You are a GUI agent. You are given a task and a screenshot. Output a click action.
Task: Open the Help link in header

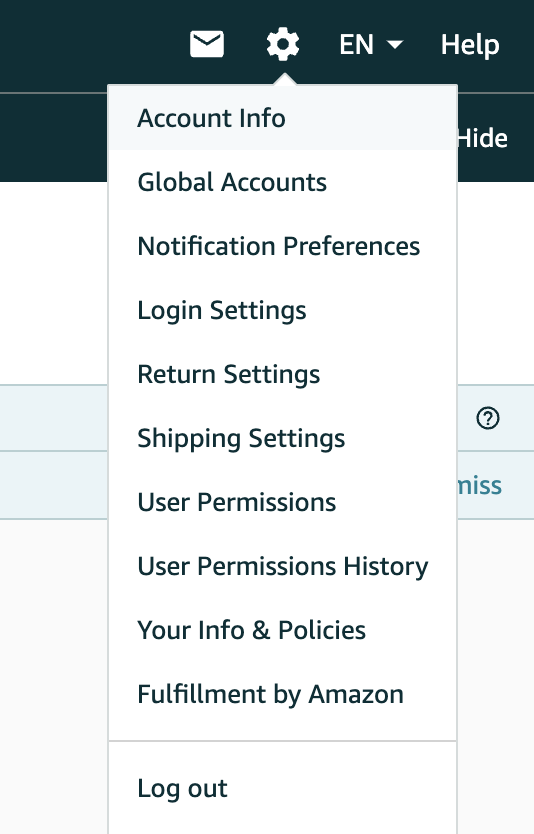470,45
